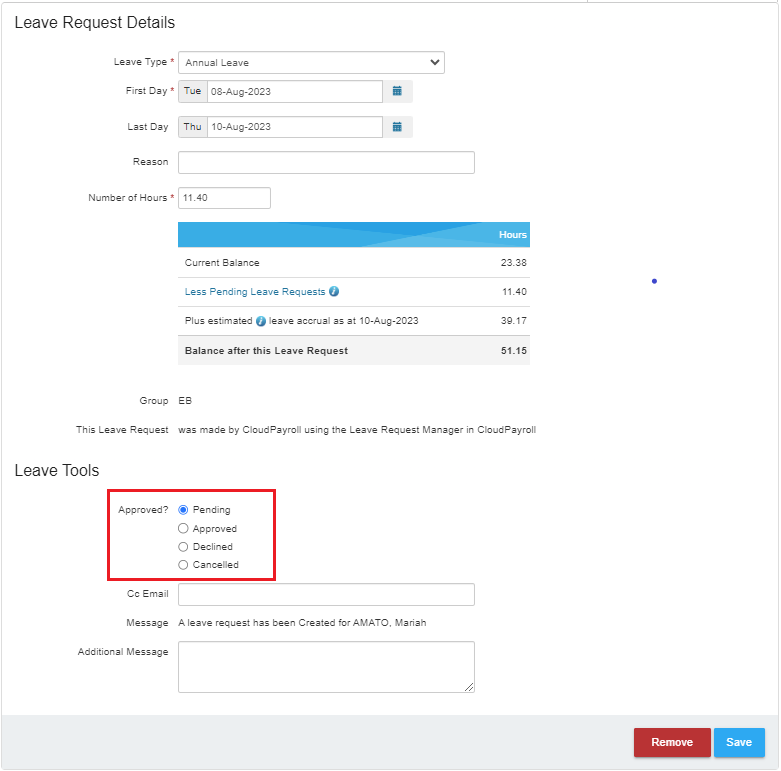Select the Declined radio option
The width and height of the screenshot is (781, 771).
point(183,547)
